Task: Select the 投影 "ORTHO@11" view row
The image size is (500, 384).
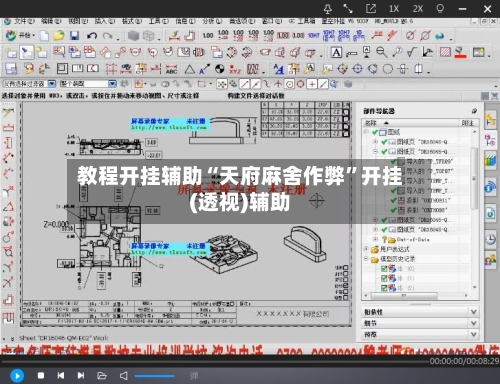Action: click(421, 200)
